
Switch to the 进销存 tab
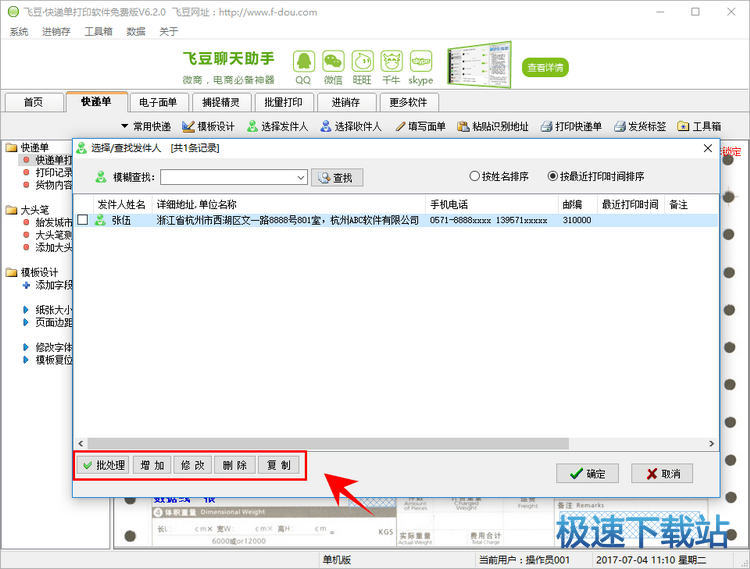tap(345, 102)
